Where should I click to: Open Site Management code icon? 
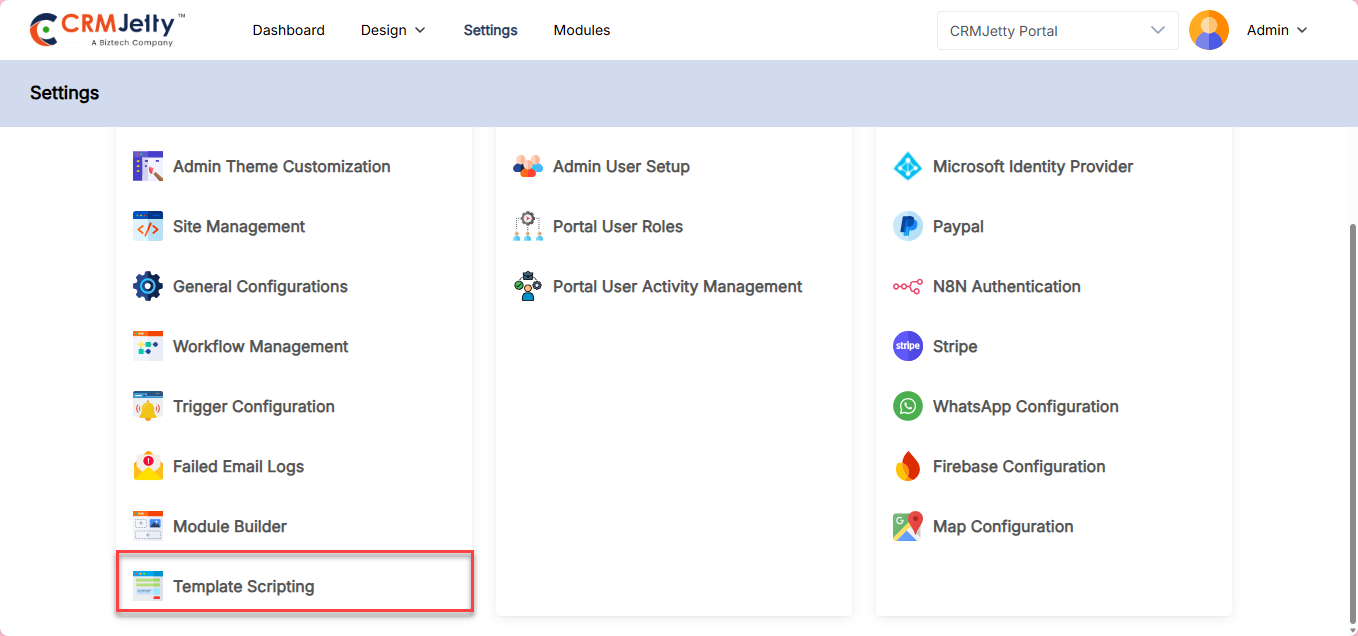point(147,226)
